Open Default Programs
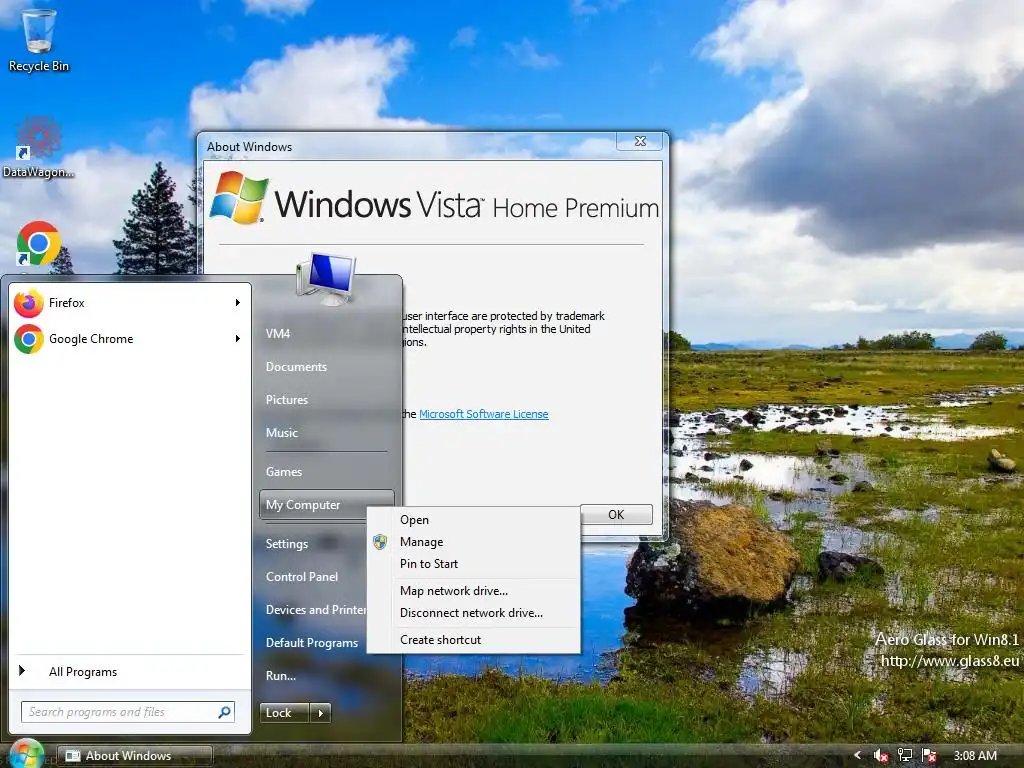The height and width of the screenshot is (768, 1024). click(313, 643)
